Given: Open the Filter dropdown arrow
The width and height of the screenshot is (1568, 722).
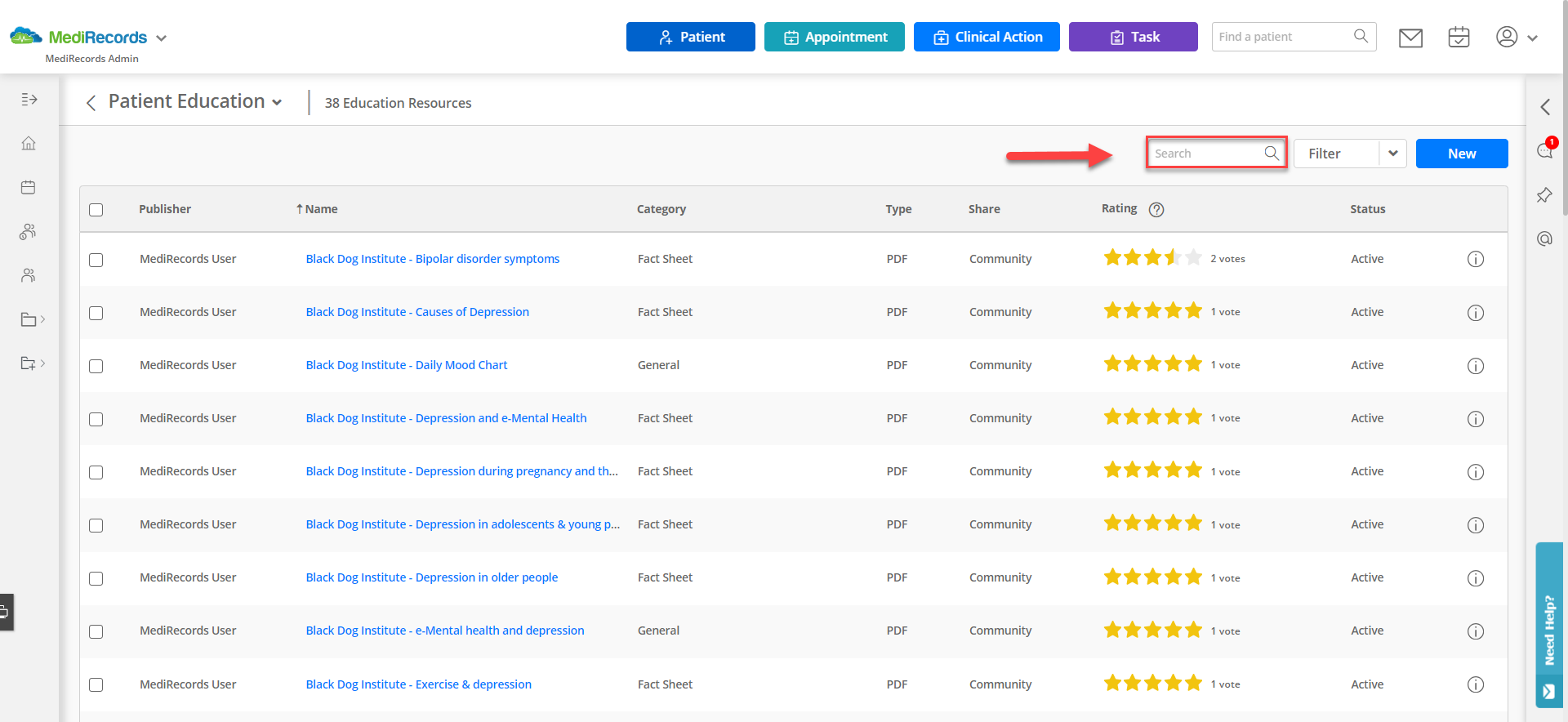Looking at the screenshot, I should tap(1392, 154).
